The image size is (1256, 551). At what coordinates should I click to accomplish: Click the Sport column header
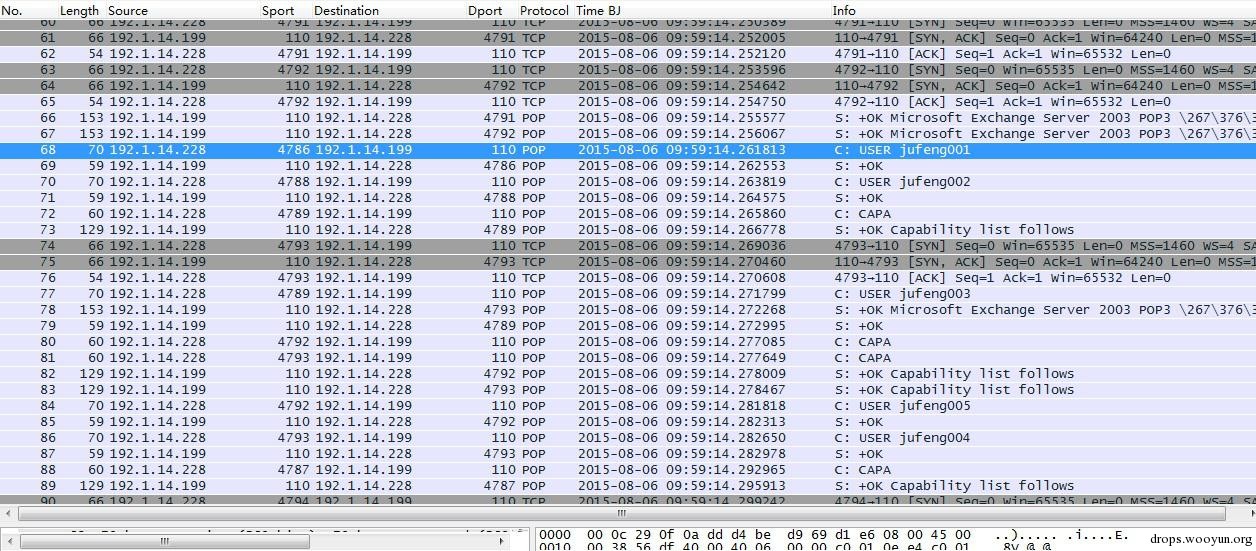[278, 10]
